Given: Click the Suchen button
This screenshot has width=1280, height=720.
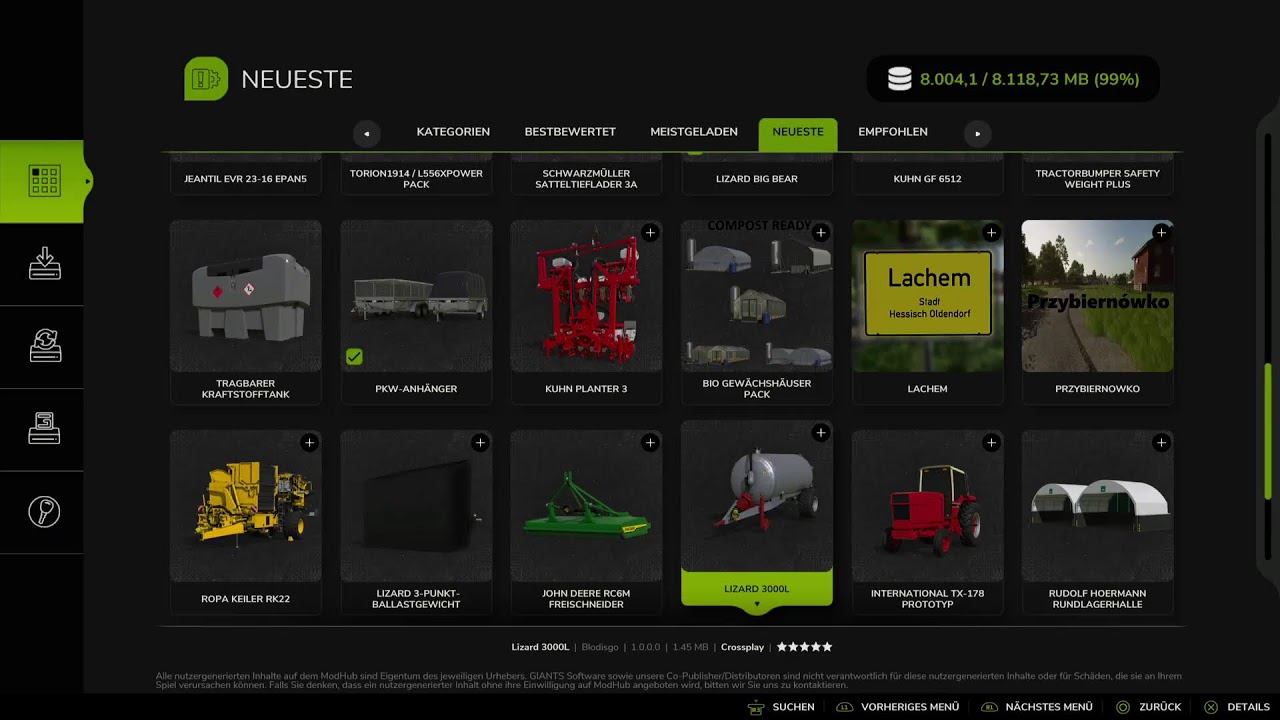Looking at the screenshot, I should [x=781, y=707].
